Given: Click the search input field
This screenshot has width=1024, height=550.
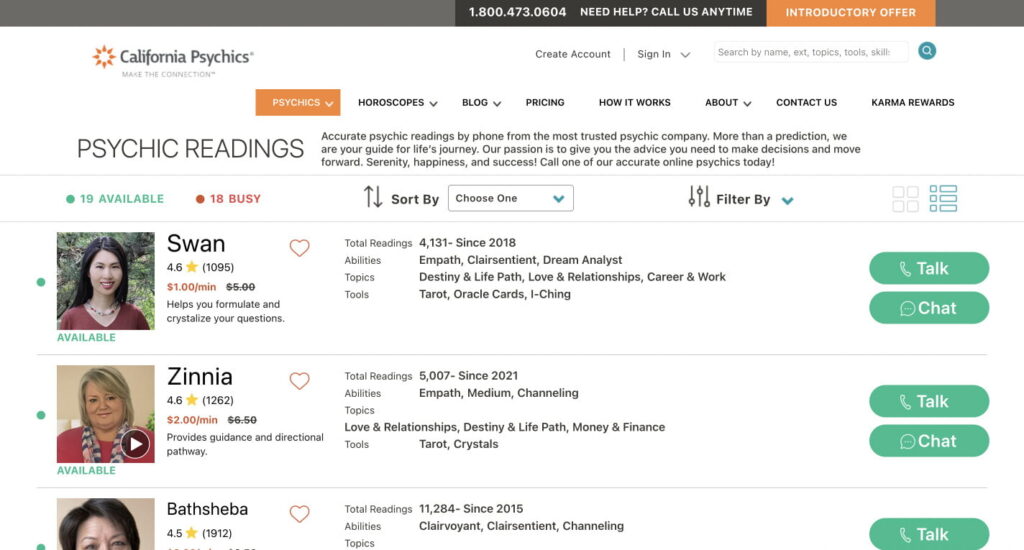Looking at the screenshot, I should (811, 52).
